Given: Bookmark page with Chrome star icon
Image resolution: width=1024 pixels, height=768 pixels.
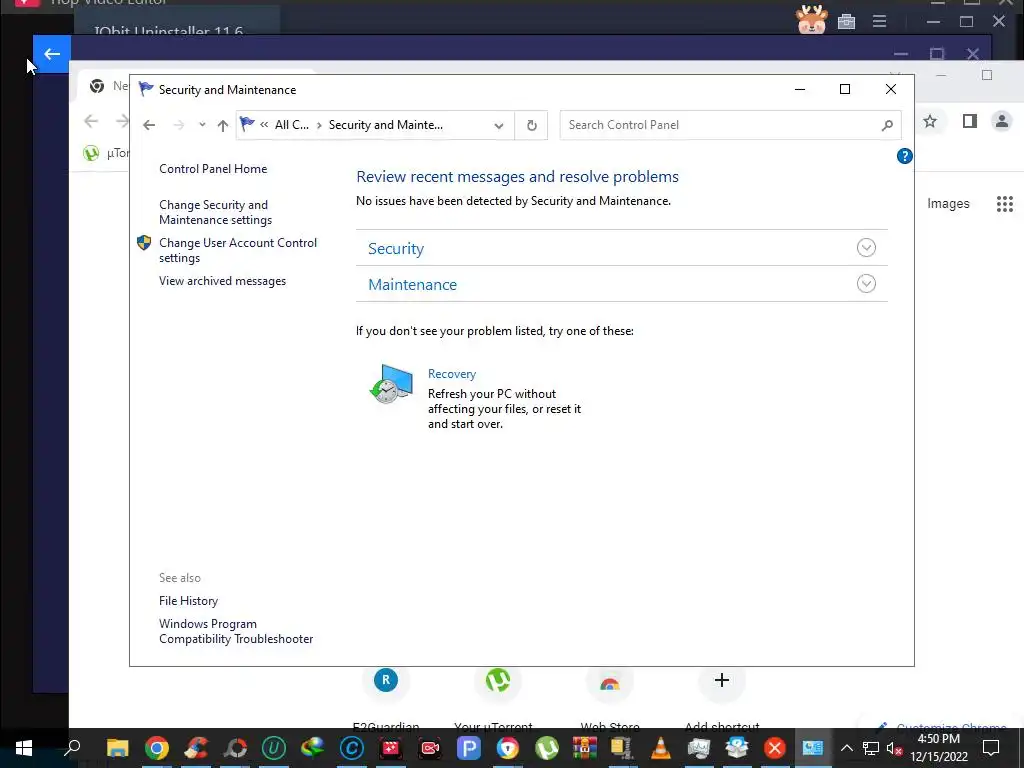Looking at the screenshot, I should coord(930,121).
